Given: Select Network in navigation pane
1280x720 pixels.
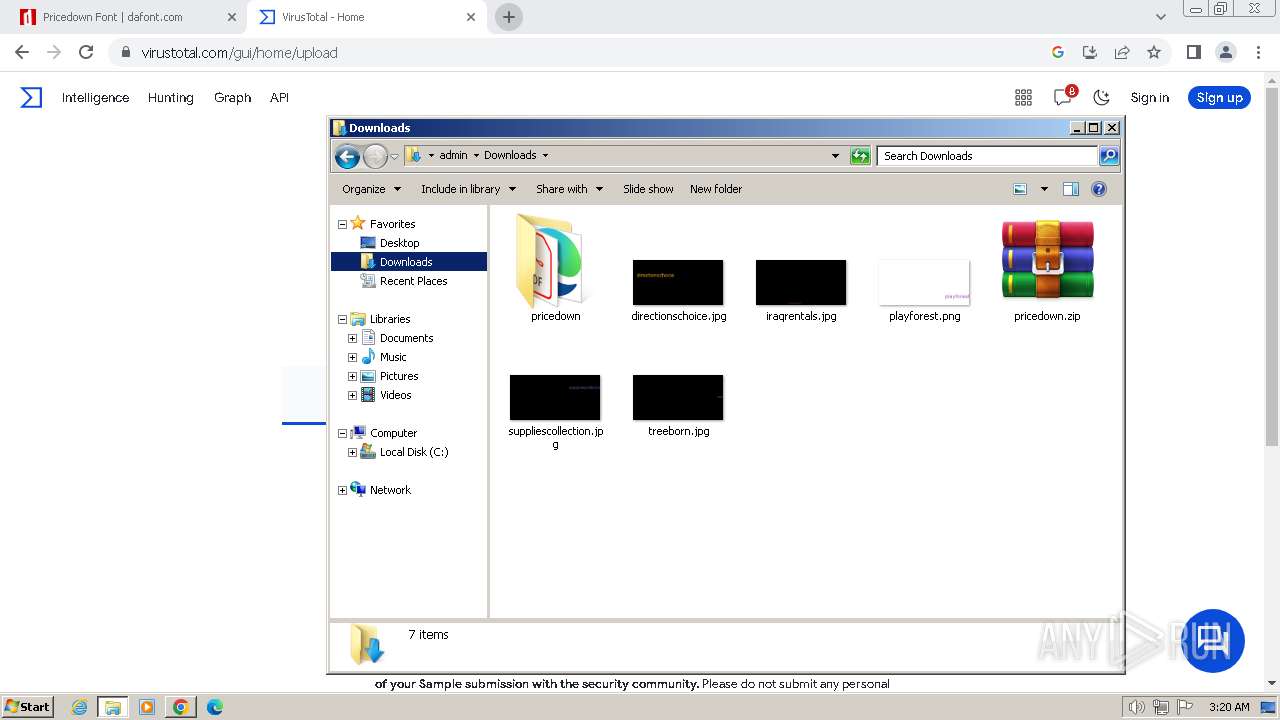Looking at the screenshot, I should (x=390, y=490).
